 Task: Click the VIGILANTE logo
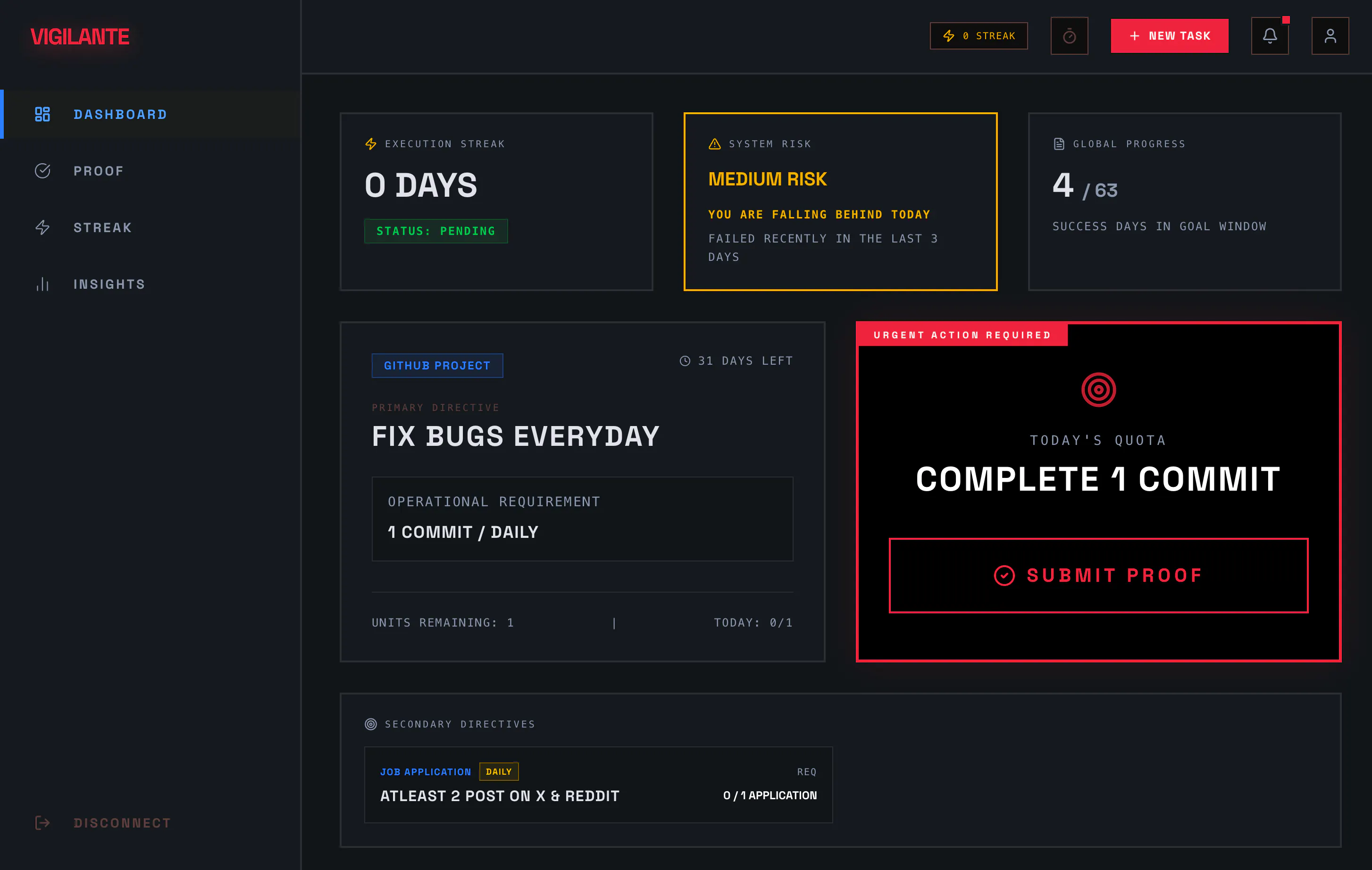pos(80,37)
